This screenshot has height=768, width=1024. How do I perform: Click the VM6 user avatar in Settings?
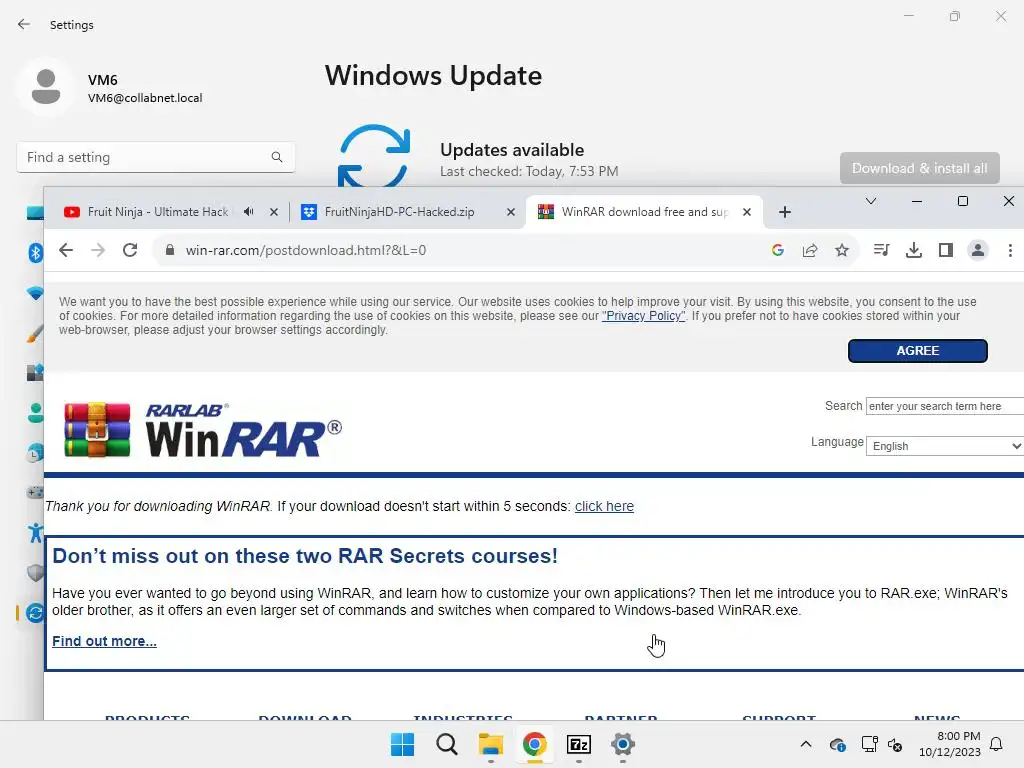[46, 87]
